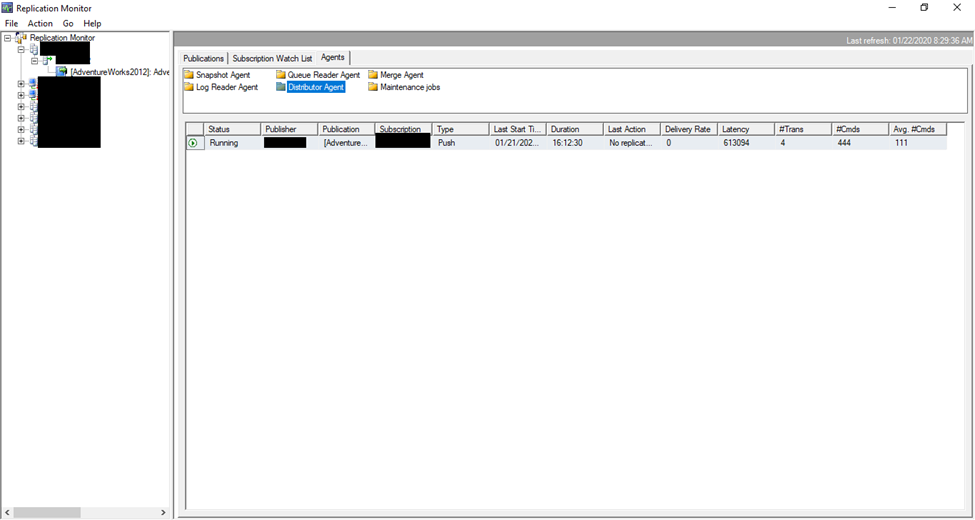The height and width of the screenshot is (520, 975).
Task: Restore down the Replication Monitor window
Action: 925,8
